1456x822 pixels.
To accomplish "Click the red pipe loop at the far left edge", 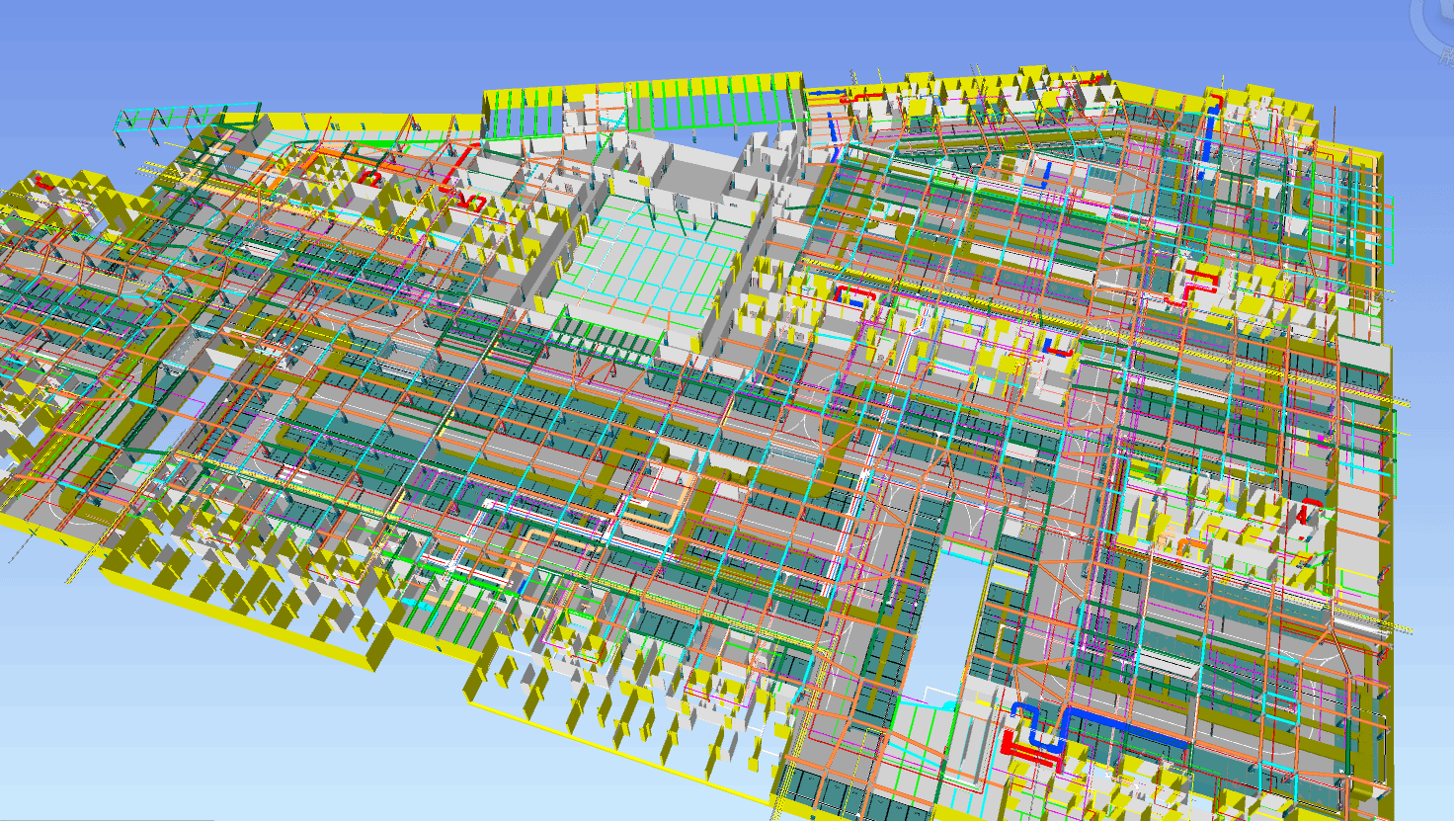I will click(x=43, y=184).
